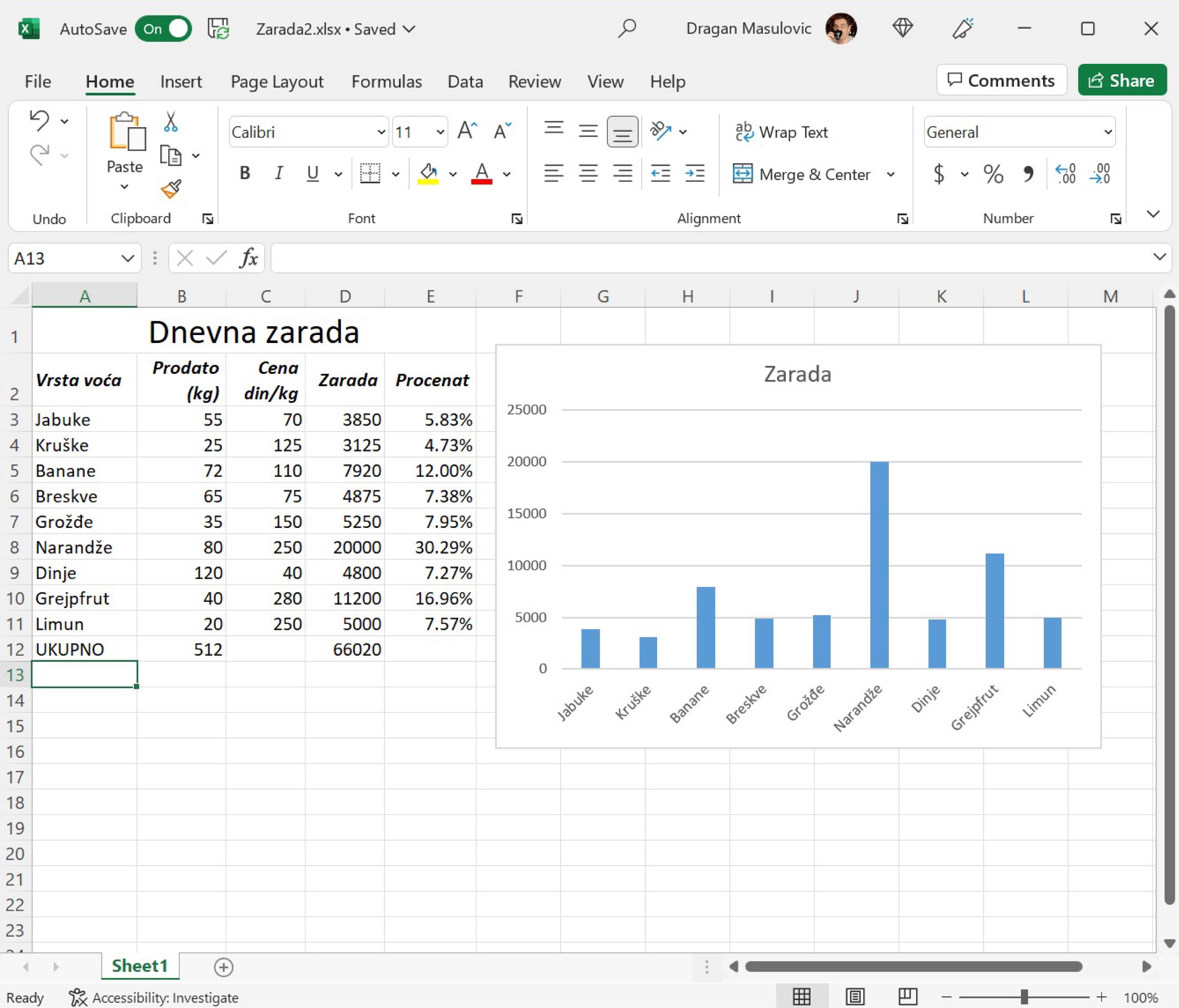
Task: Click the Increase Decimal icon
Action: [1065, 173]
